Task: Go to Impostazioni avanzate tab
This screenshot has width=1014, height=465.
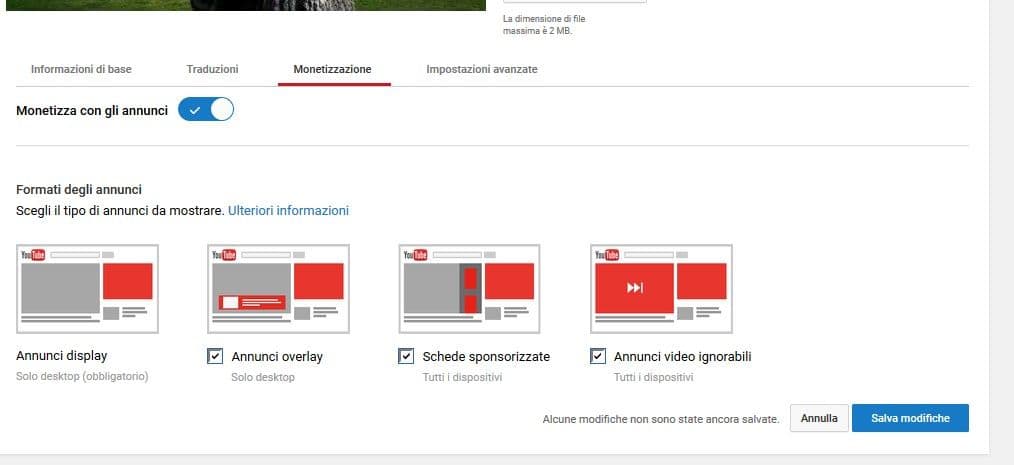Action: (482, 69)
